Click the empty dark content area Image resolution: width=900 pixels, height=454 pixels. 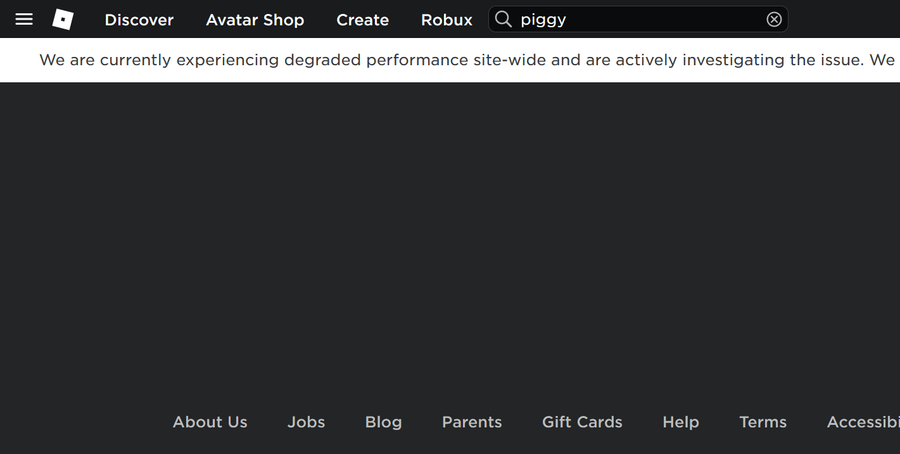(450, 240)
